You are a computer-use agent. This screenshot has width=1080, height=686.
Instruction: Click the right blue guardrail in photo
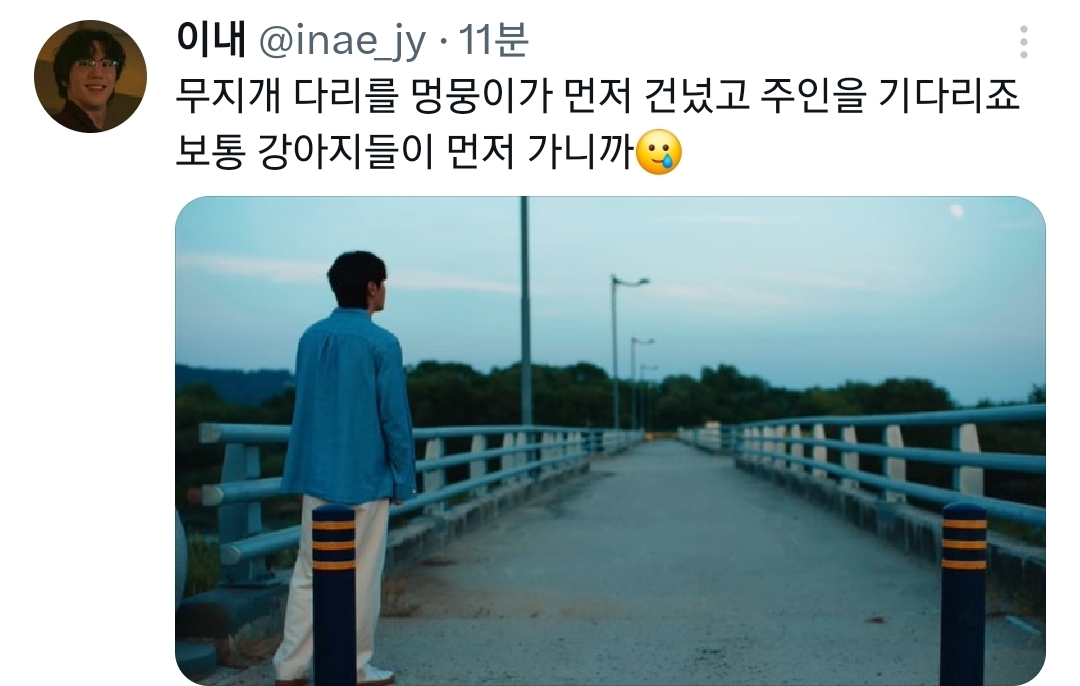coord(889,455)
